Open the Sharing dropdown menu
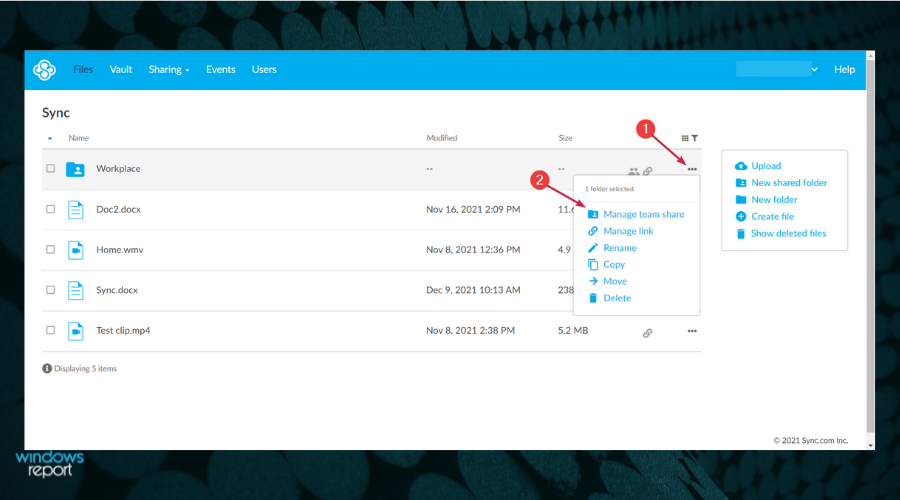 click(169, 69)
